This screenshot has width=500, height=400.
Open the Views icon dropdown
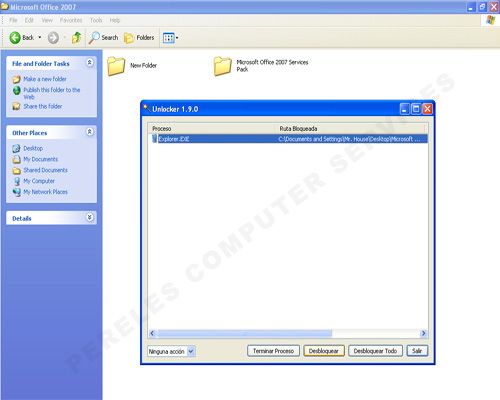[x=170, y=38]
